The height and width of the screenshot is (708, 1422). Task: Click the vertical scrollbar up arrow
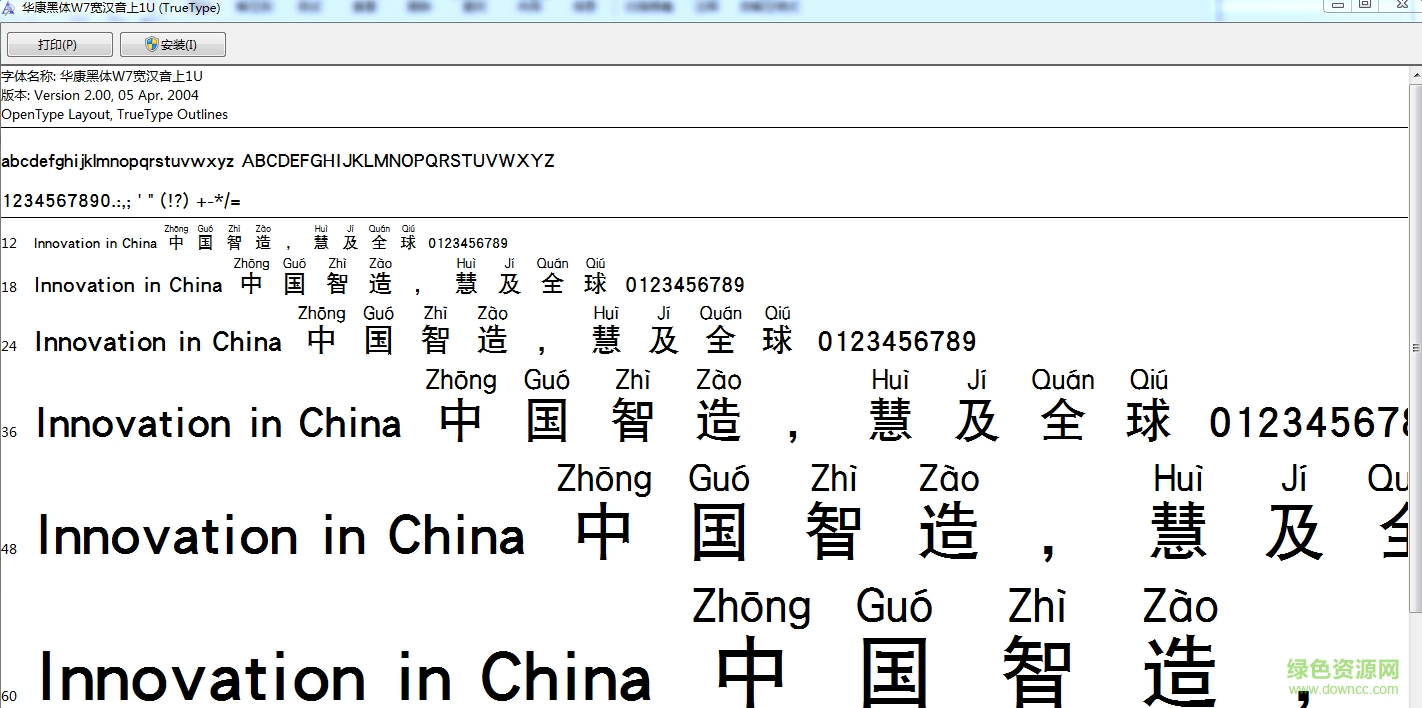1415,75
